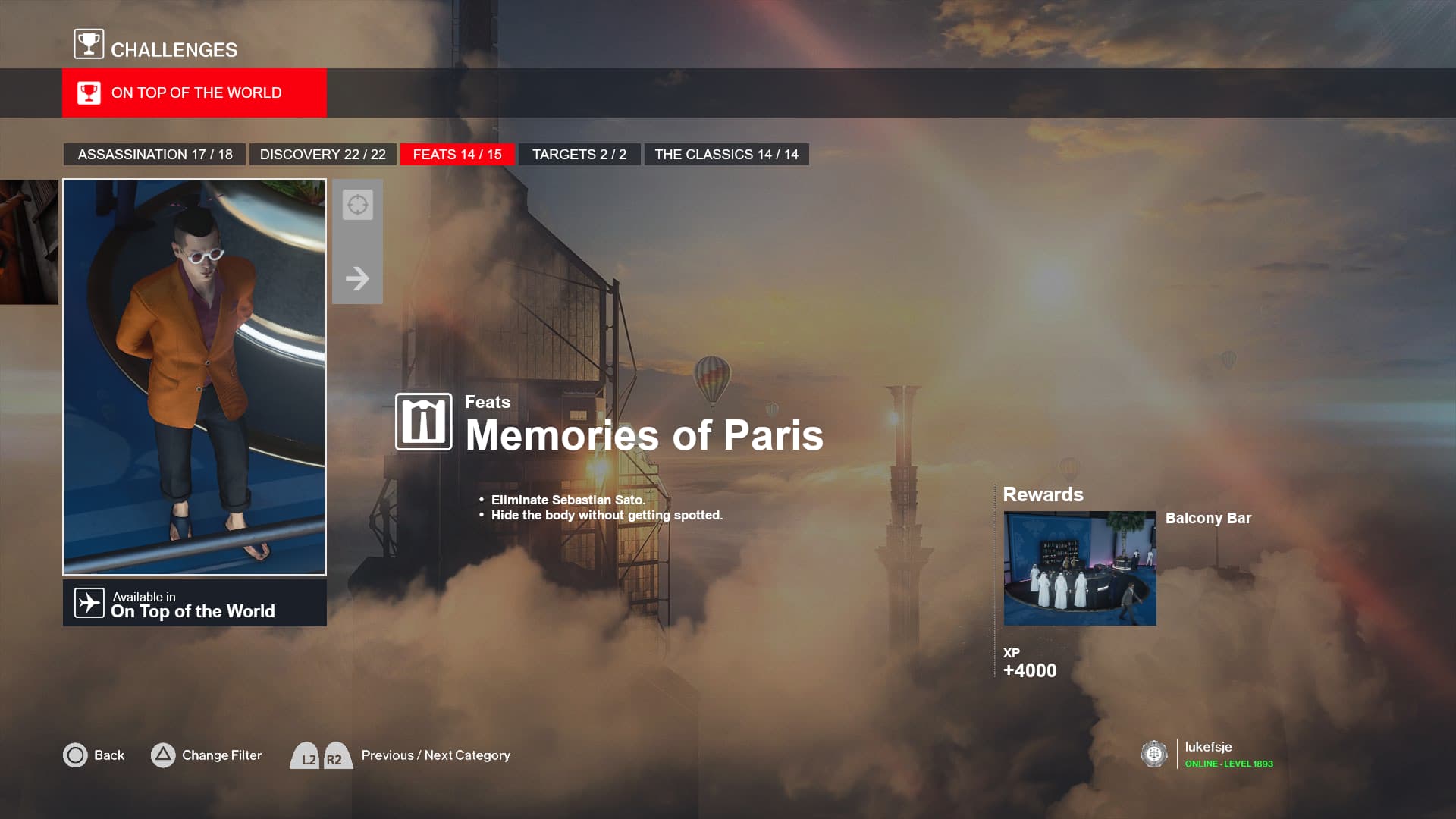Switch to The Classics 14 / 14 tab
This screenshot has height=819, width=1456.
(726, 155)
